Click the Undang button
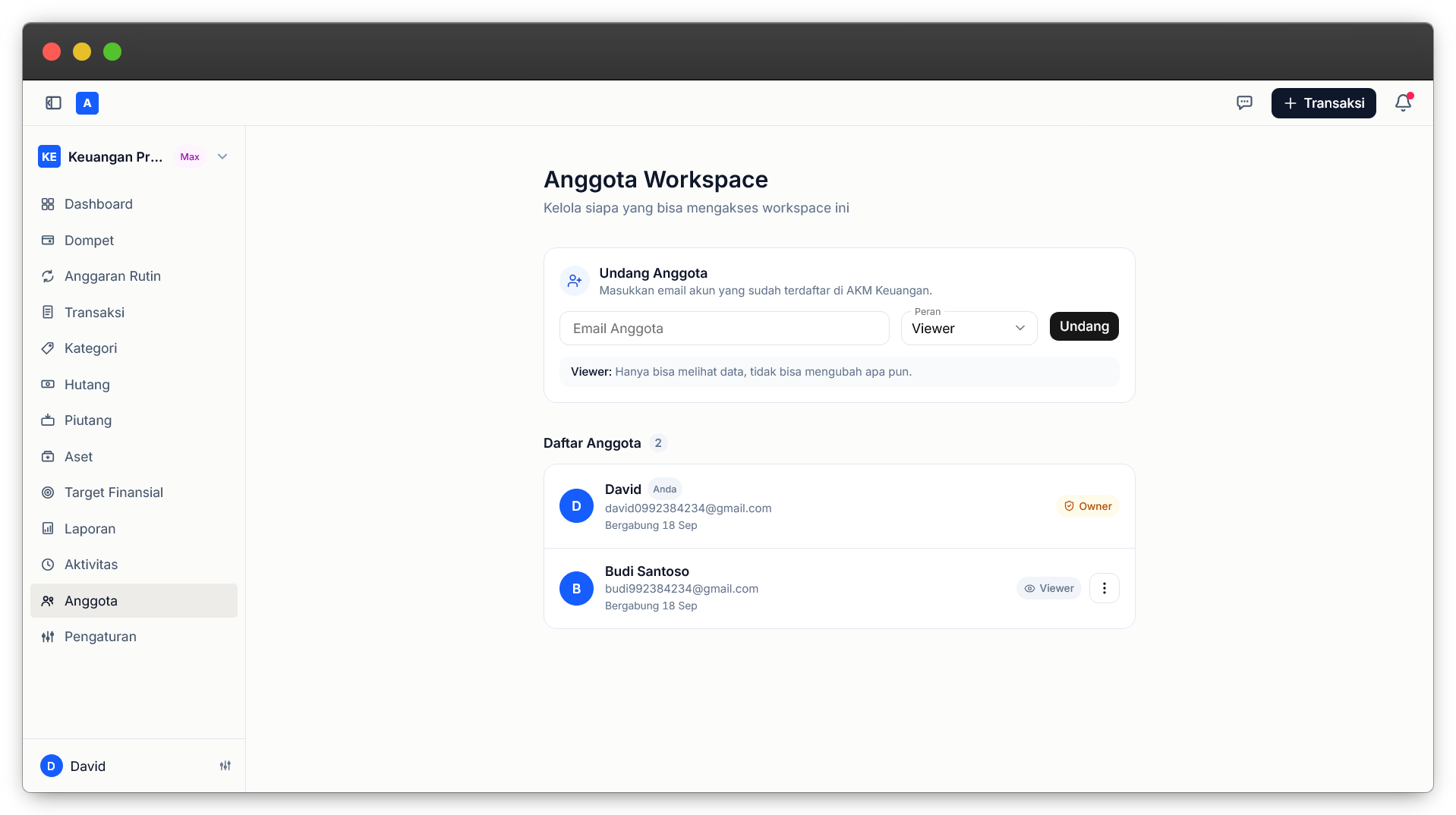This screenshot has width=1456, height=815. (x=1084, y=326)
